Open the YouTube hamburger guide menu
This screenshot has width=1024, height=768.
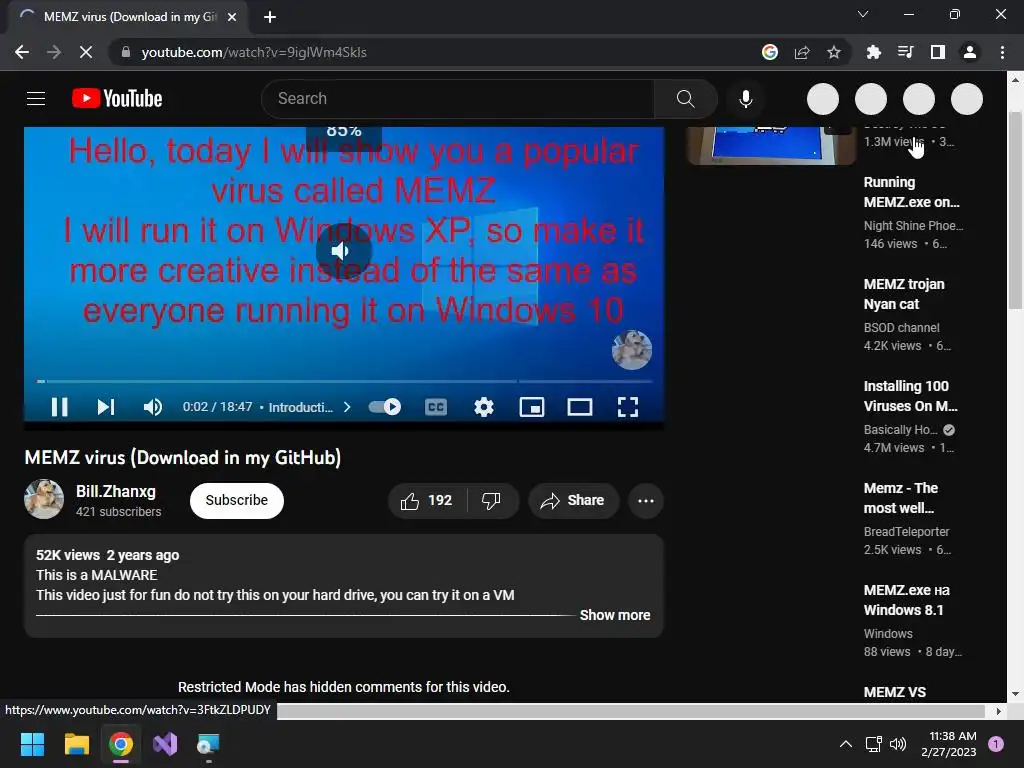[36, 99]
